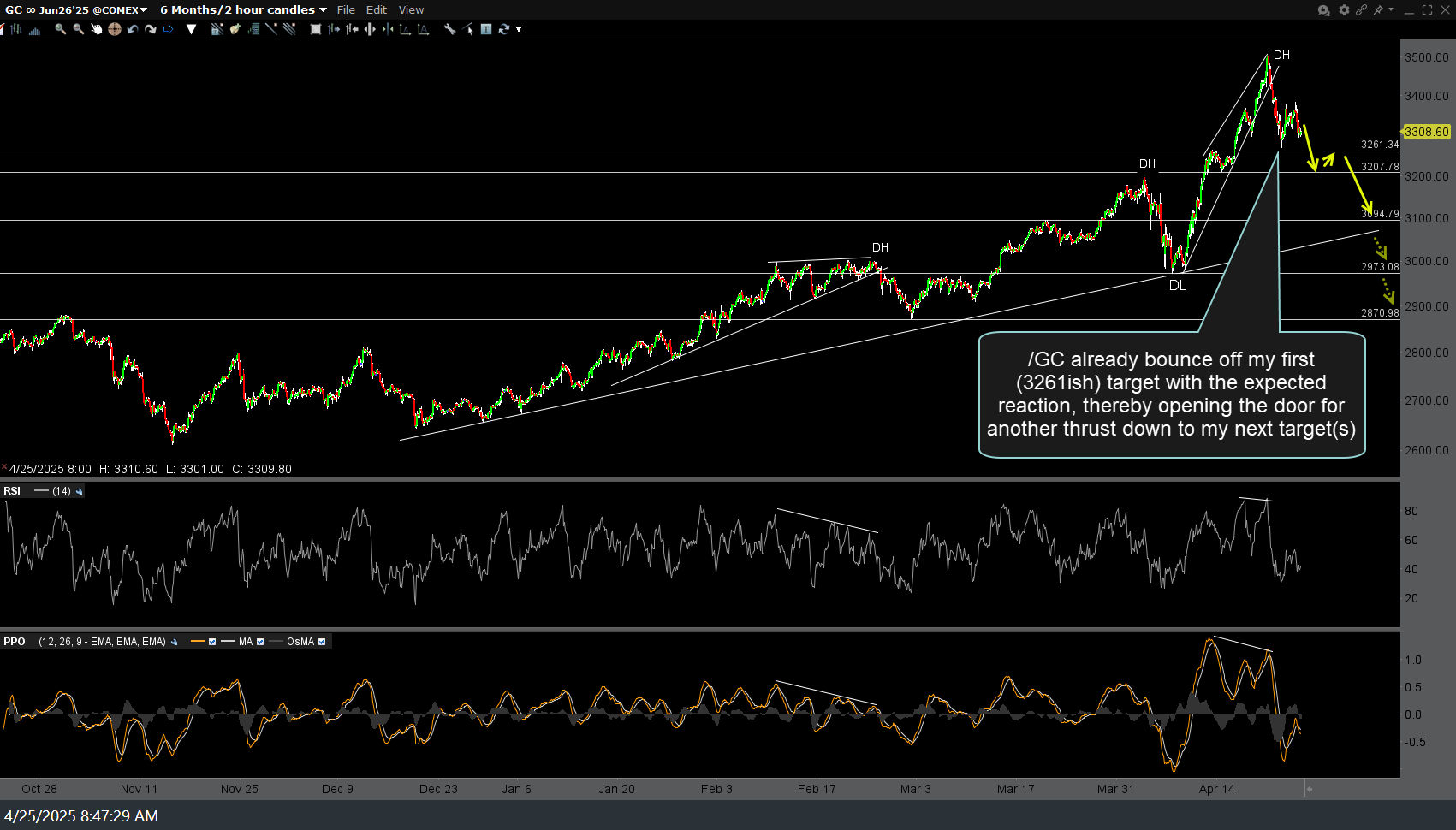Click the zoom in magnifier icon

[60, 29]
